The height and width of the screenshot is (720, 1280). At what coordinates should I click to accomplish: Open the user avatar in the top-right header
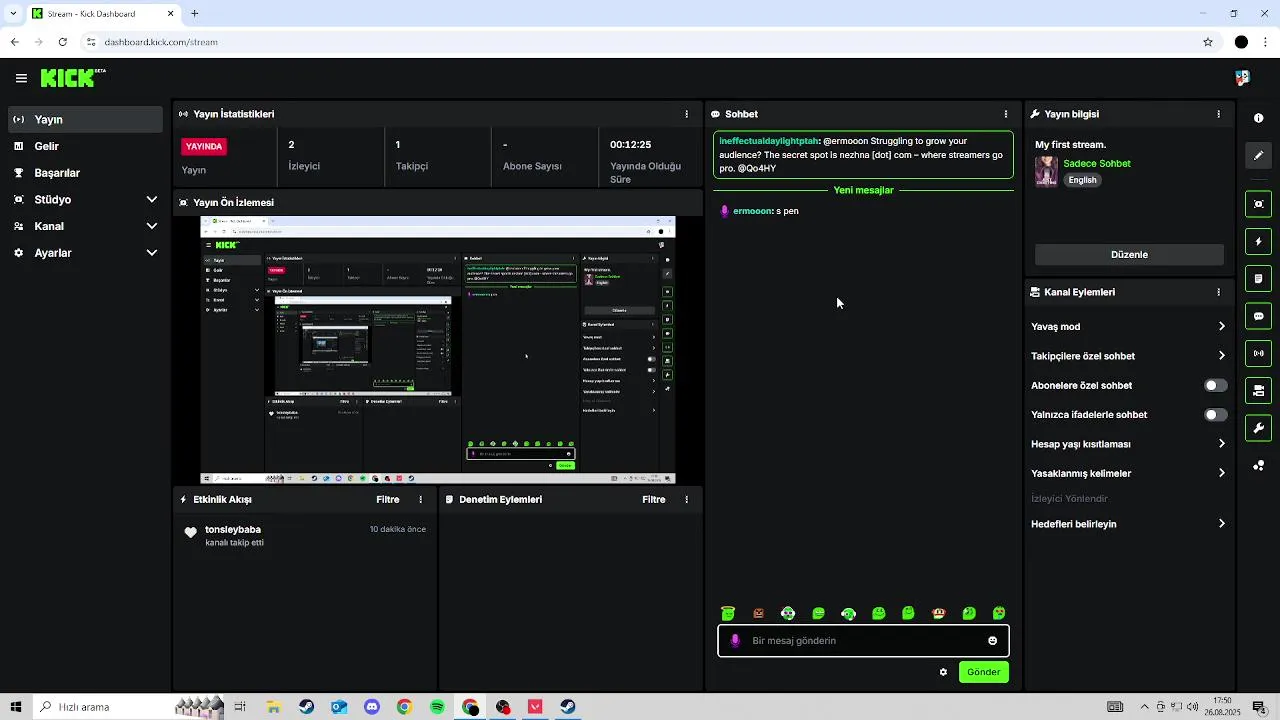1243,78
